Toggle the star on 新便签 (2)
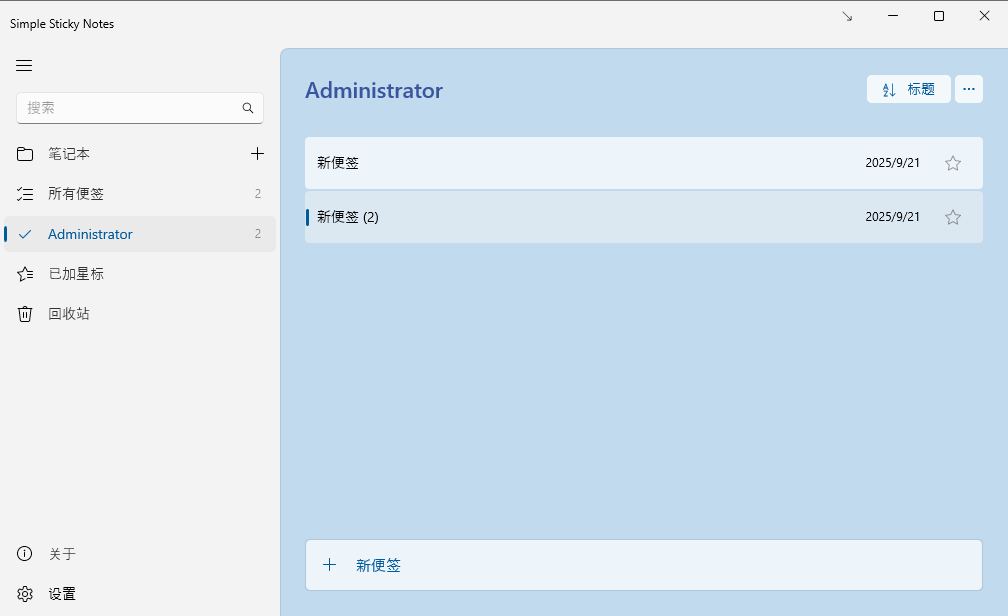Image resolution: width=1008 pixels, height=616 pixels. pos(953,217)
